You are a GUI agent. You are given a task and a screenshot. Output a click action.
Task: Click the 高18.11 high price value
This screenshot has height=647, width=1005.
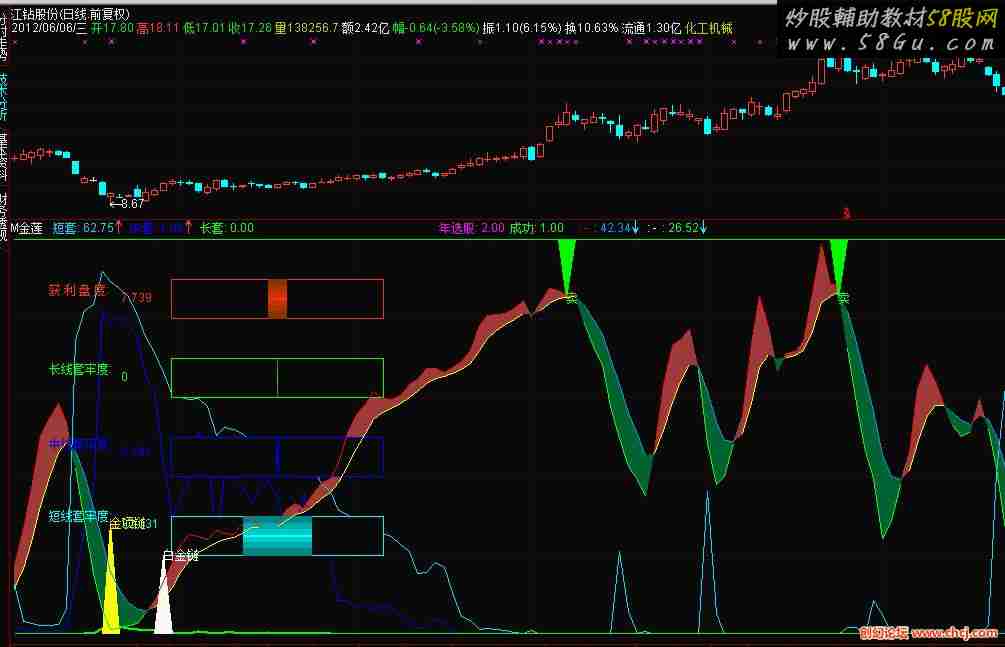point(158,28)
